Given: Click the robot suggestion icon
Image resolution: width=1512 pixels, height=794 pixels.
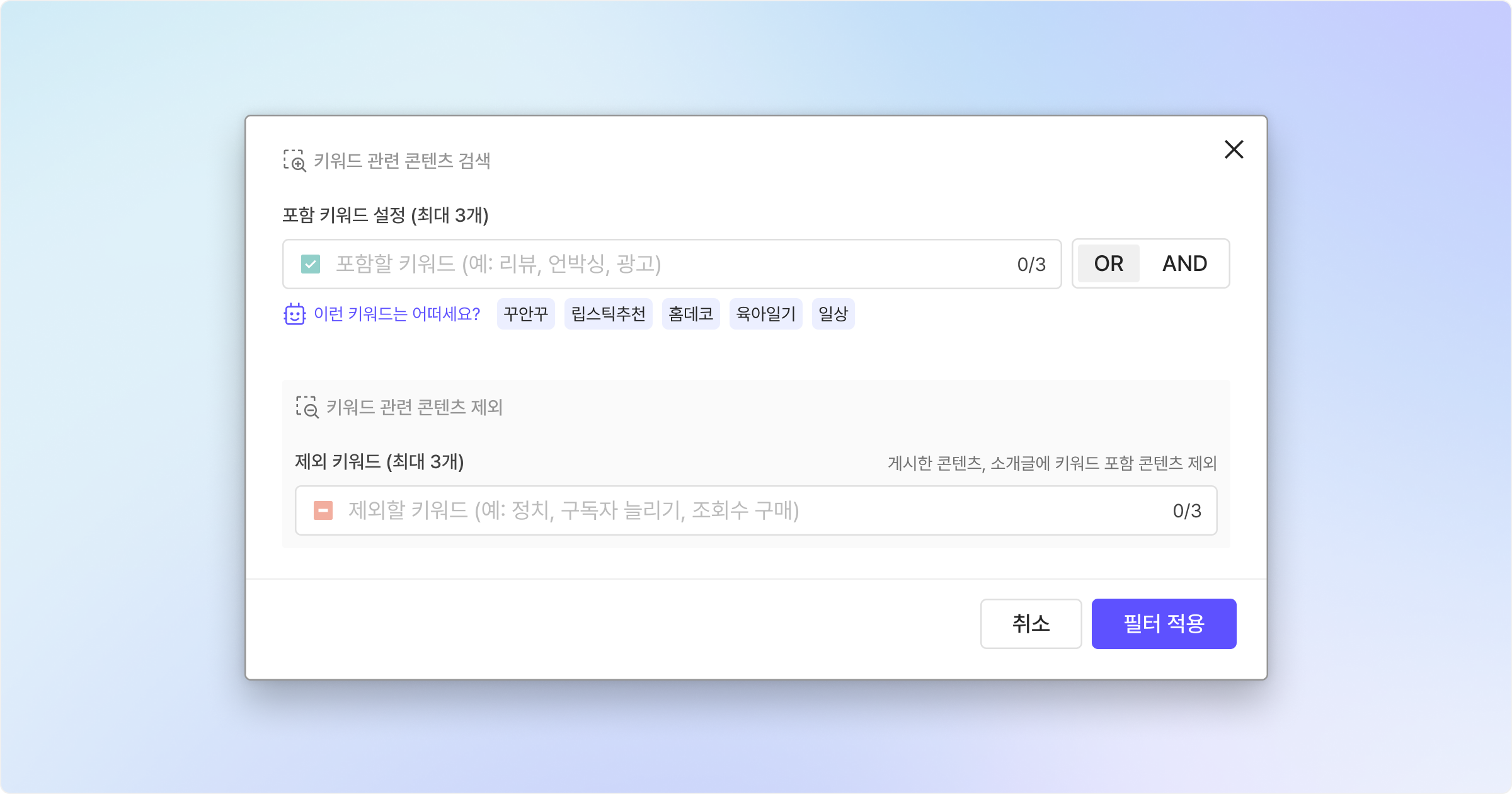Looking at the screenshot, I should point(294,314).
